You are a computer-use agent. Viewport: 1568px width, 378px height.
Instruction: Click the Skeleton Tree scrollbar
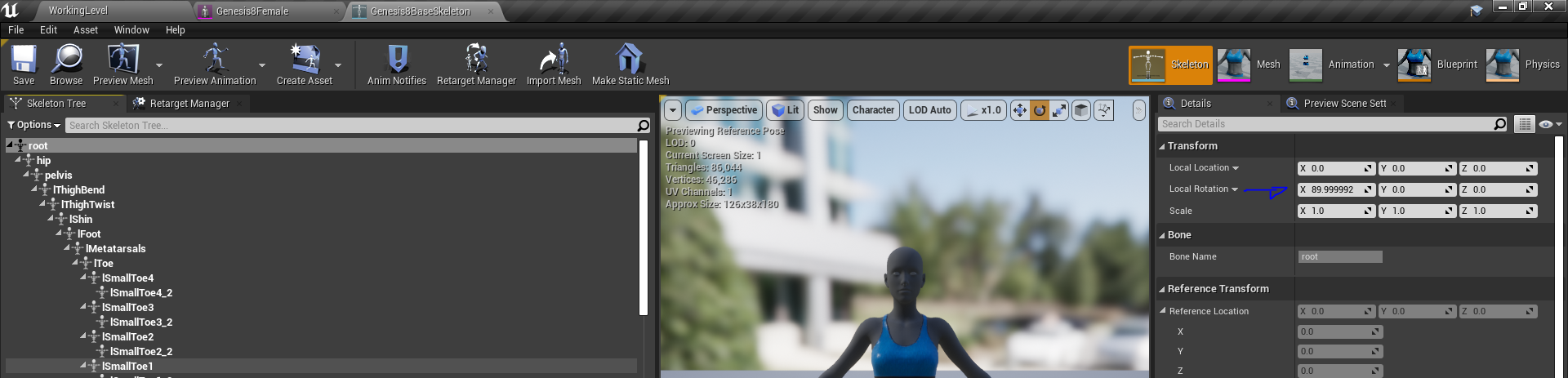[644, 227]
